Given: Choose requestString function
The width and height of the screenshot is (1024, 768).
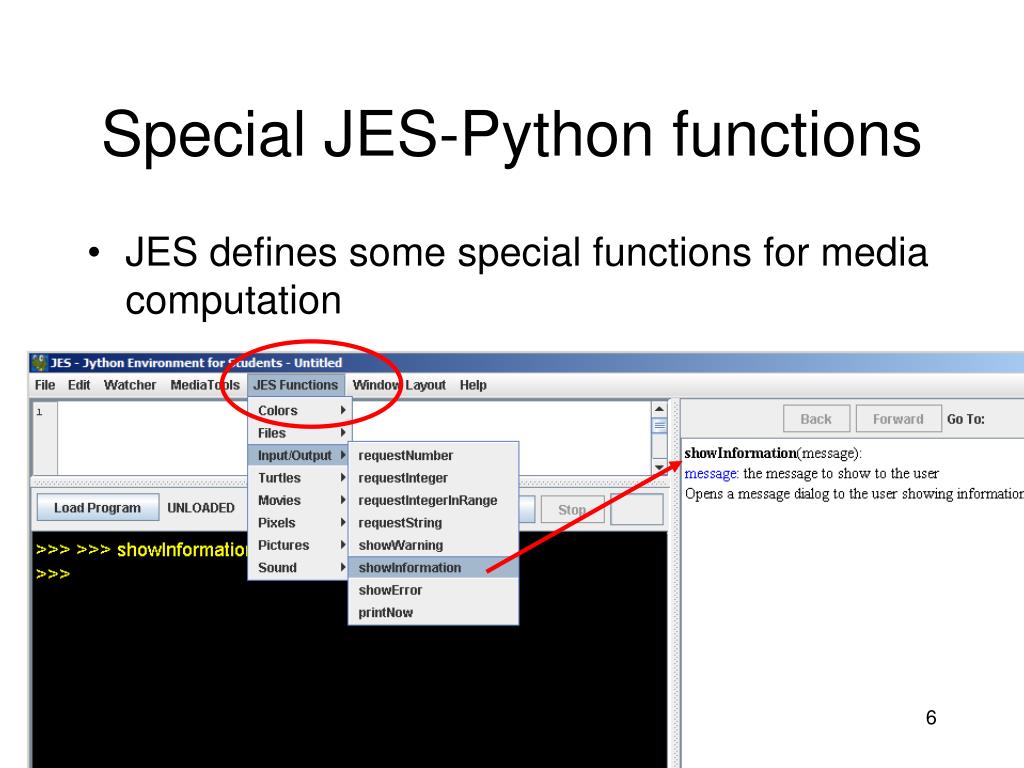Looking at the screenshot, I should [x=434, y=522].
